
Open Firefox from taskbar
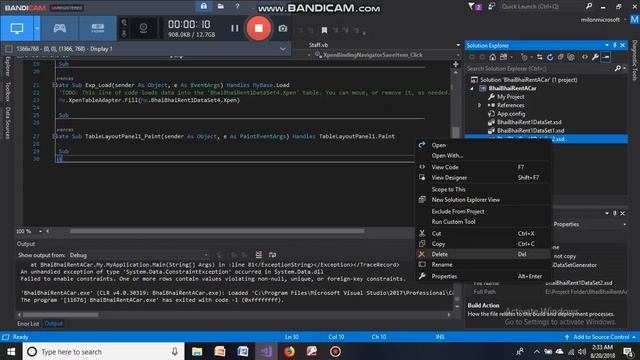pyautogui.click(x=289, y=351)
